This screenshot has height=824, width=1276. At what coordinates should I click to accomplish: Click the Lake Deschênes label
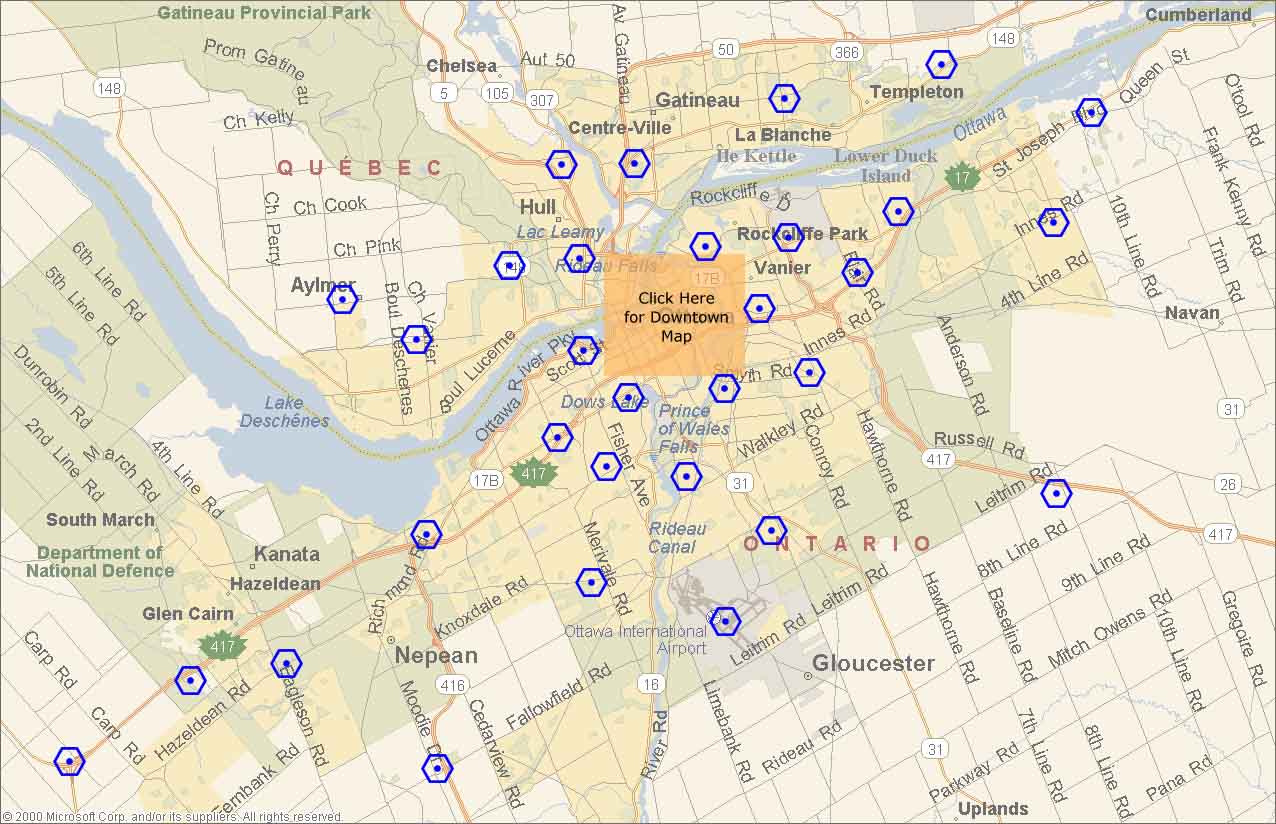click(284, 412)
